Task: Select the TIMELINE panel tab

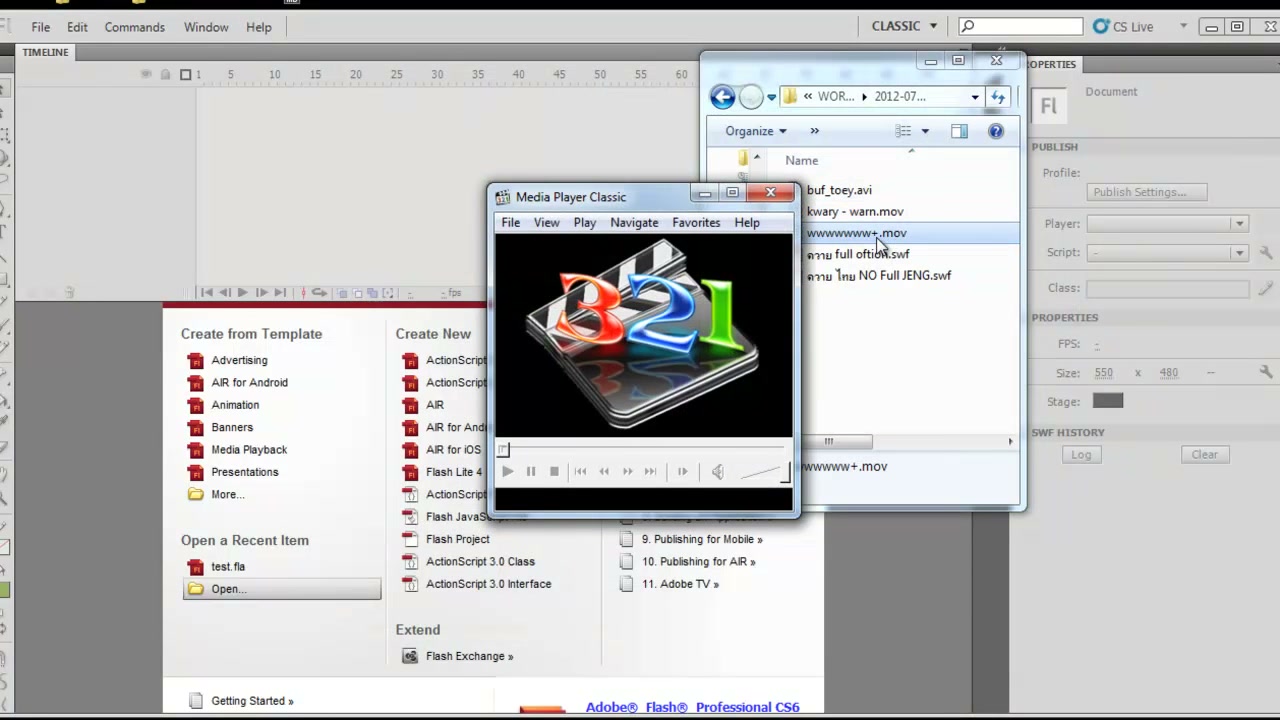Action: [x=45, y=52]
